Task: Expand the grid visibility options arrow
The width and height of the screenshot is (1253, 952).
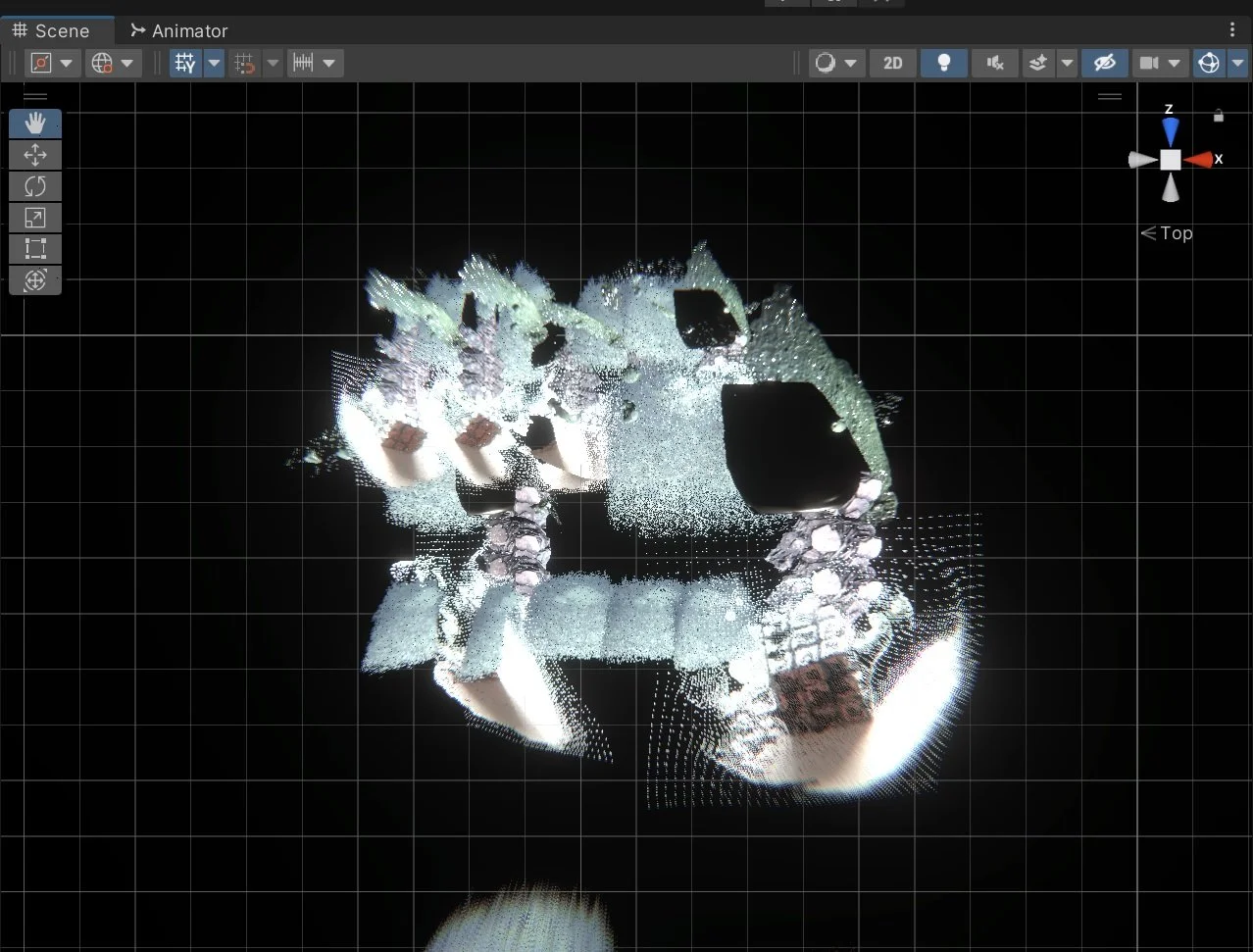Action: (x=214, y=63)
